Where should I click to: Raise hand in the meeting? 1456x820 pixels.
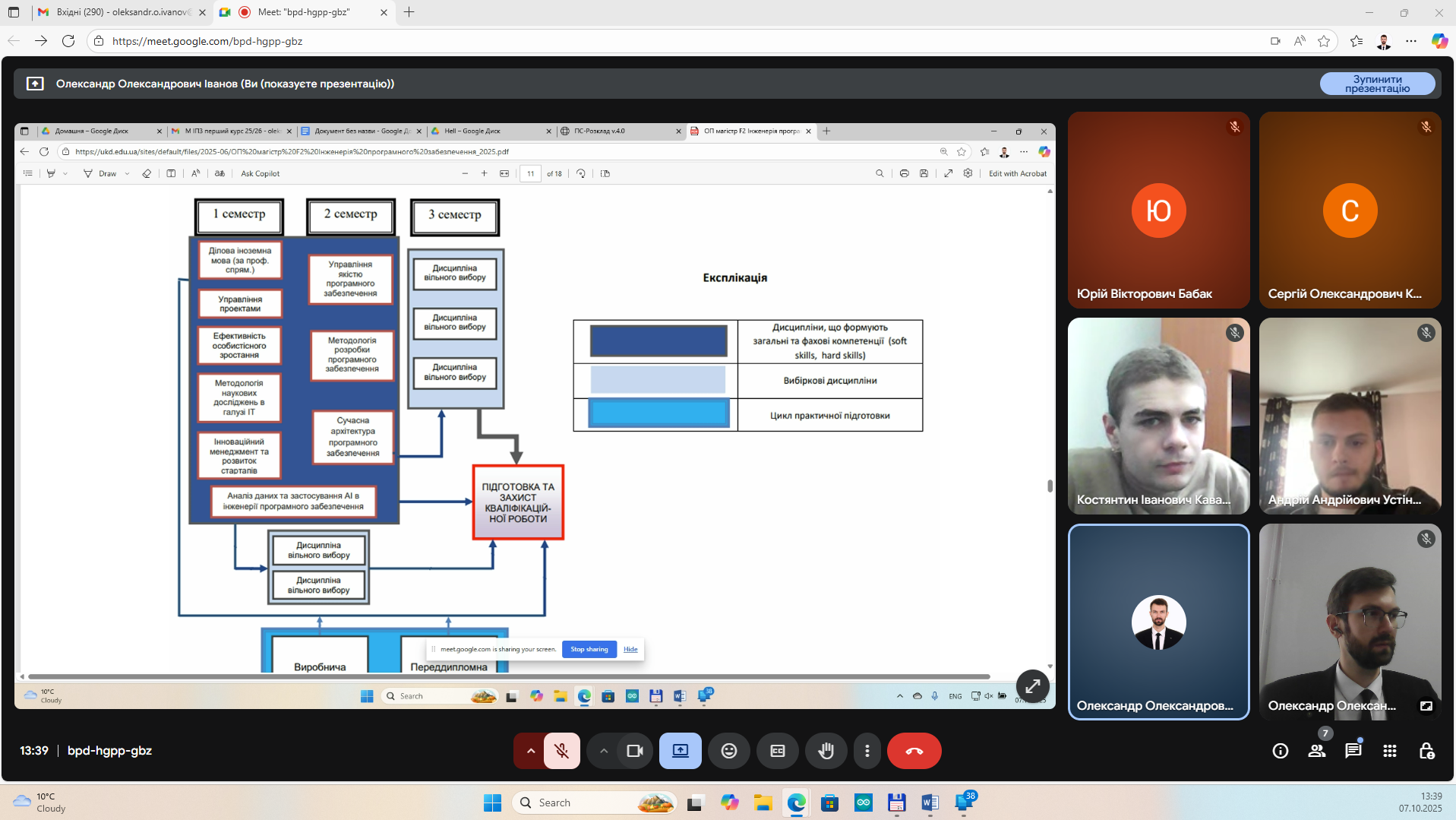tap(826, 751)
